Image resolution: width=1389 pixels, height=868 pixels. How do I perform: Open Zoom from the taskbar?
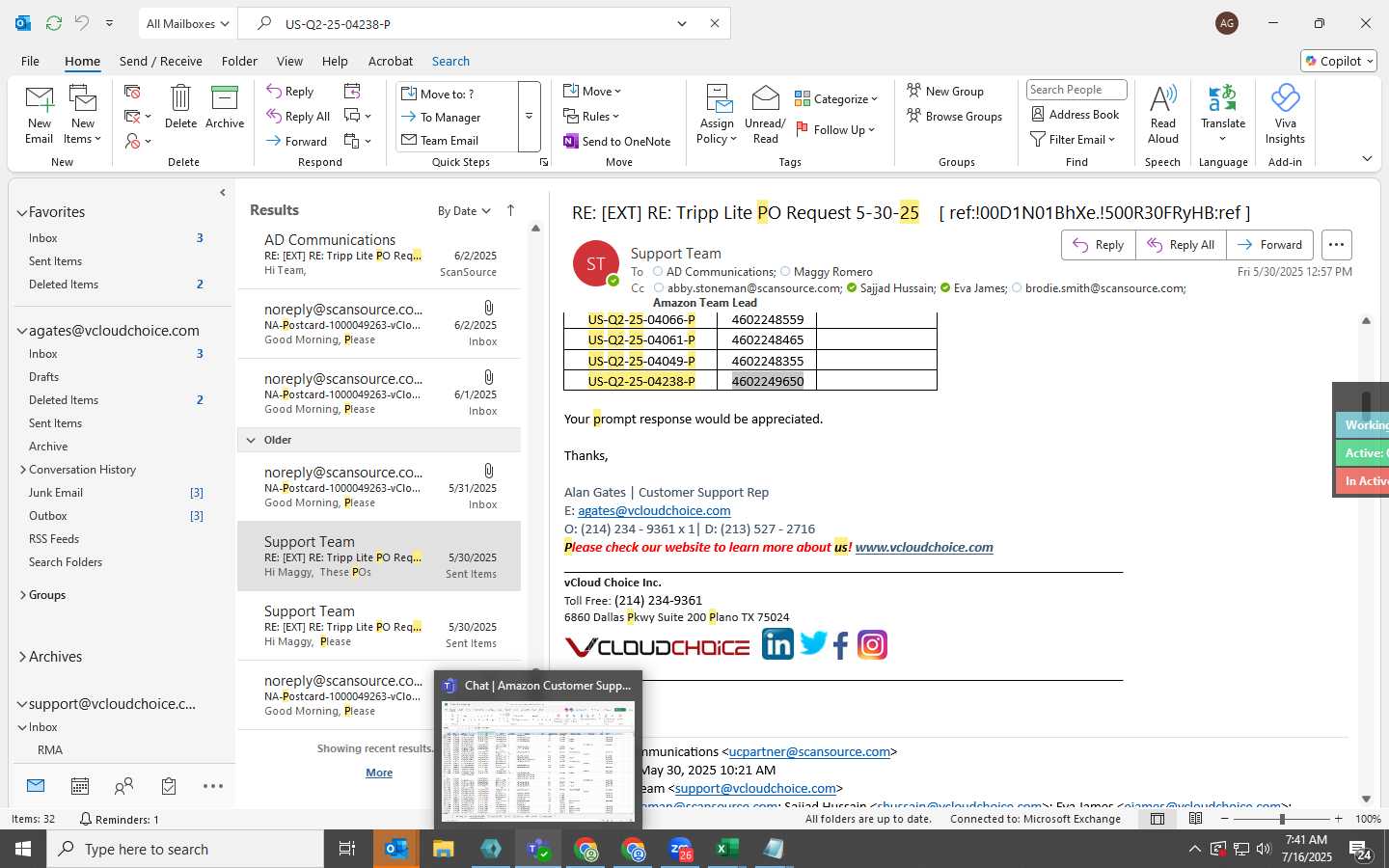(680, 849)
